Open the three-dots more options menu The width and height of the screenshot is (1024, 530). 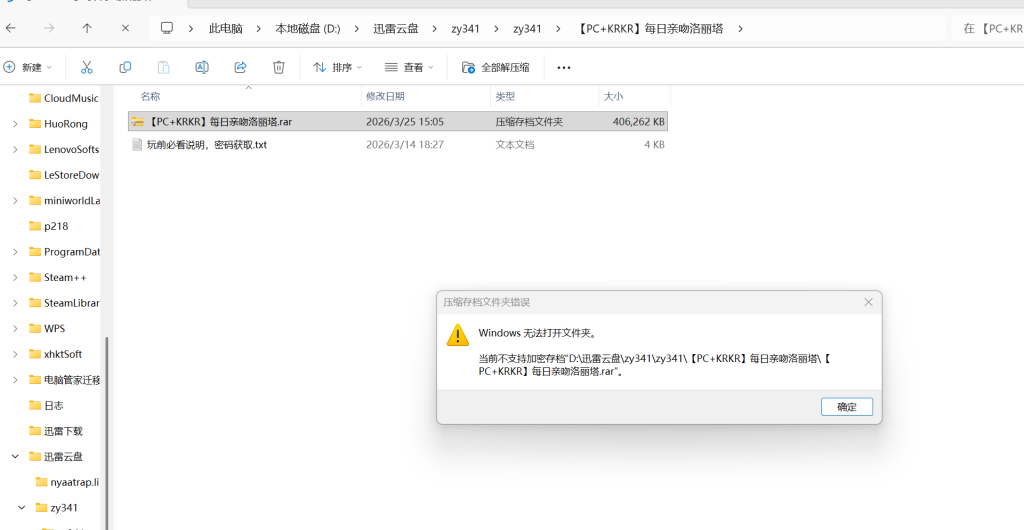[564, 67]
